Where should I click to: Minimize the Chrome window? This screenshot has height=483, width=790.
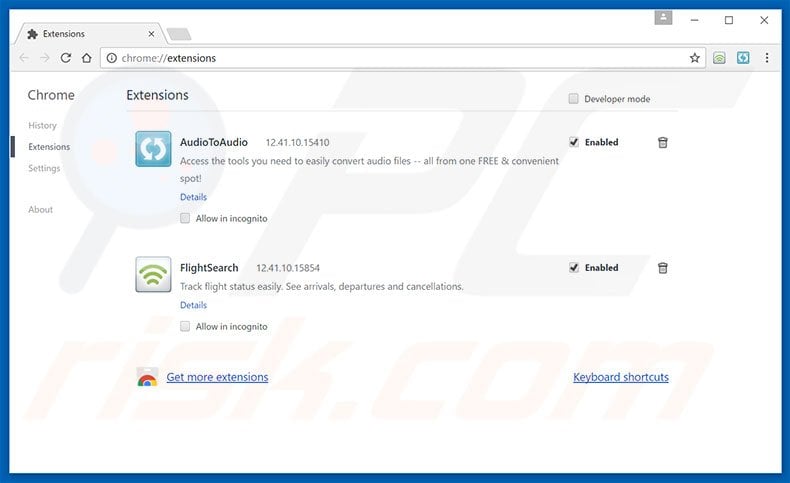point(694,20)
